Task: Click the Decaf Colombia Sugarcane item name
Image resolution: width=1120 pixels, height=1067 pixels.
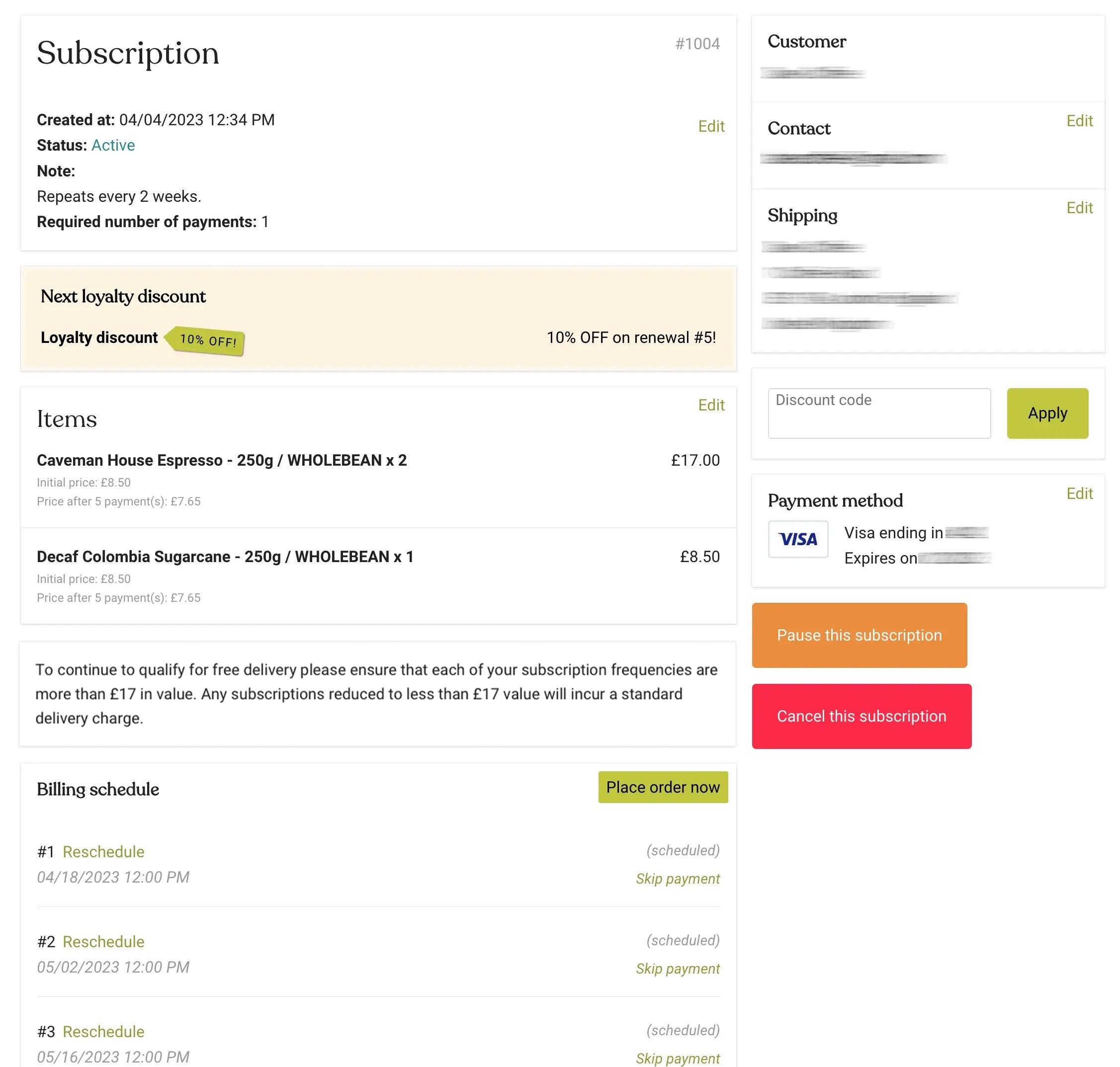Action: click(x=225, y=556)
